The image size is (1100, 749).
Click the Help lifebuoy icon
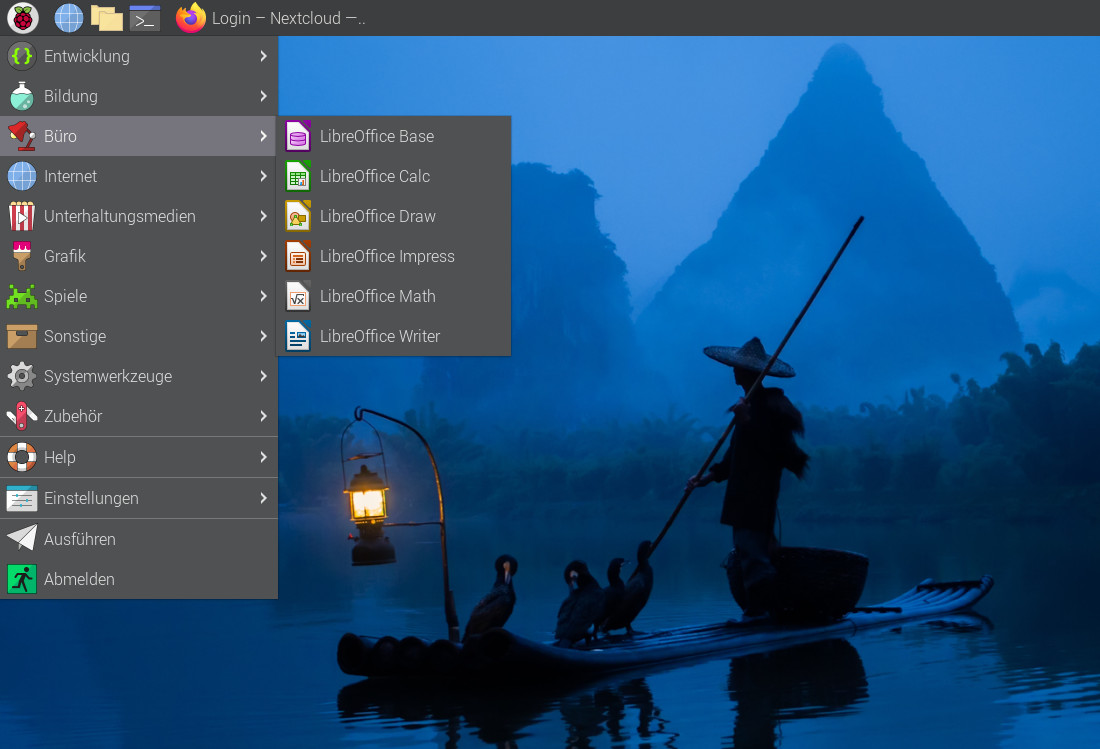22,457
